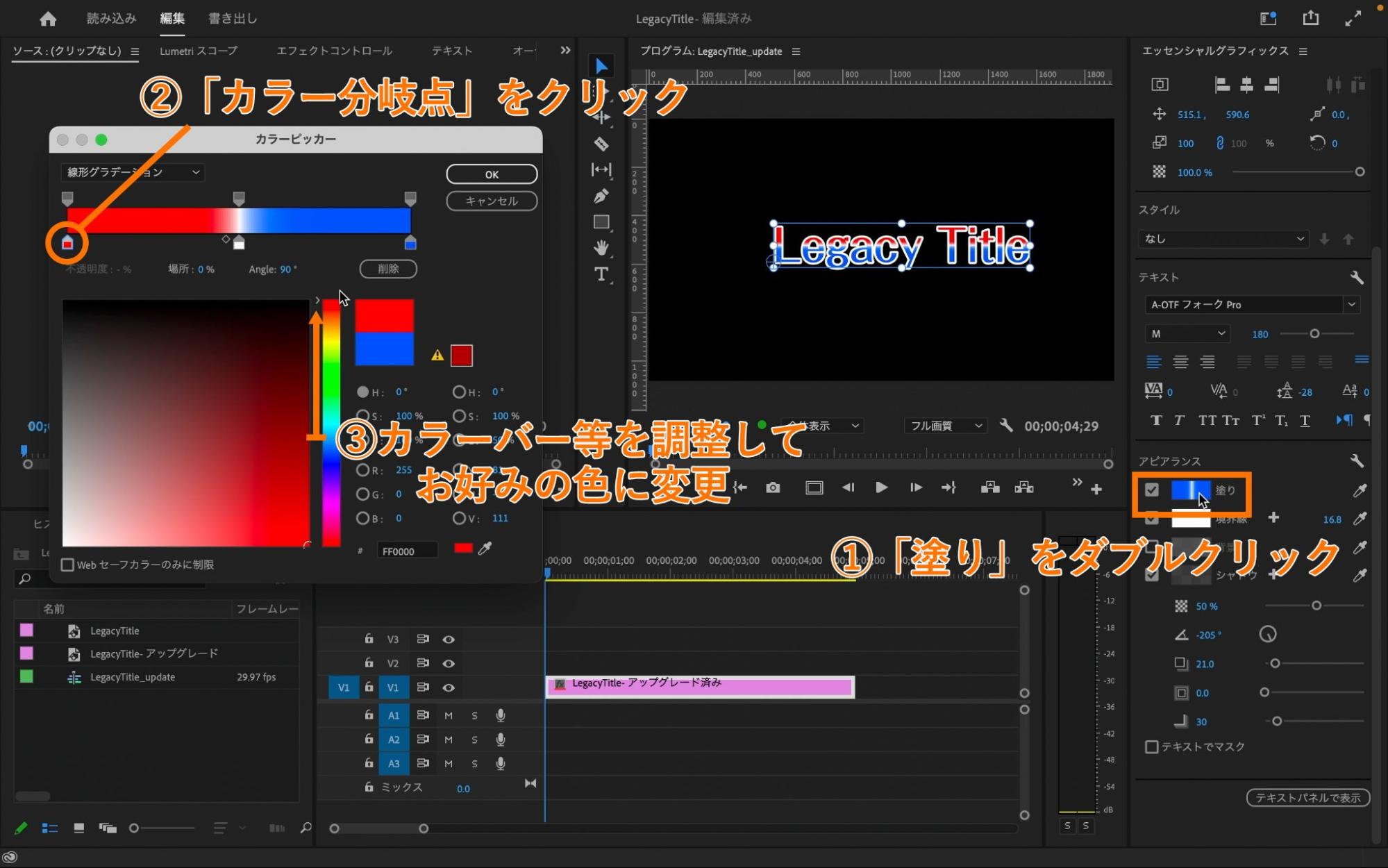Click the Export Frame camera icon
The height and width of the screenshot is (868, 1388).
[x=773, y=488]
